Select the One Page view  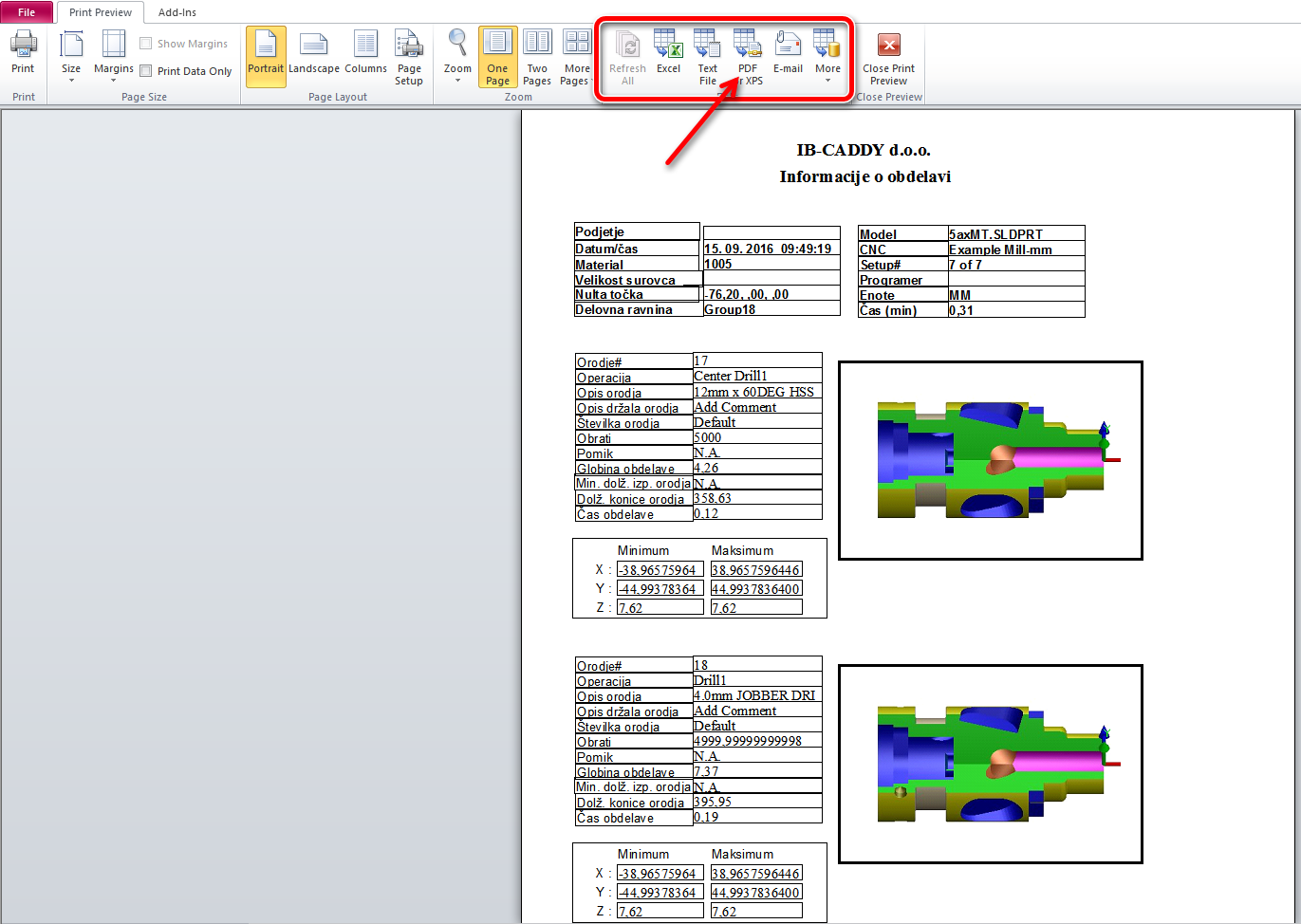(x=497, y=57)
